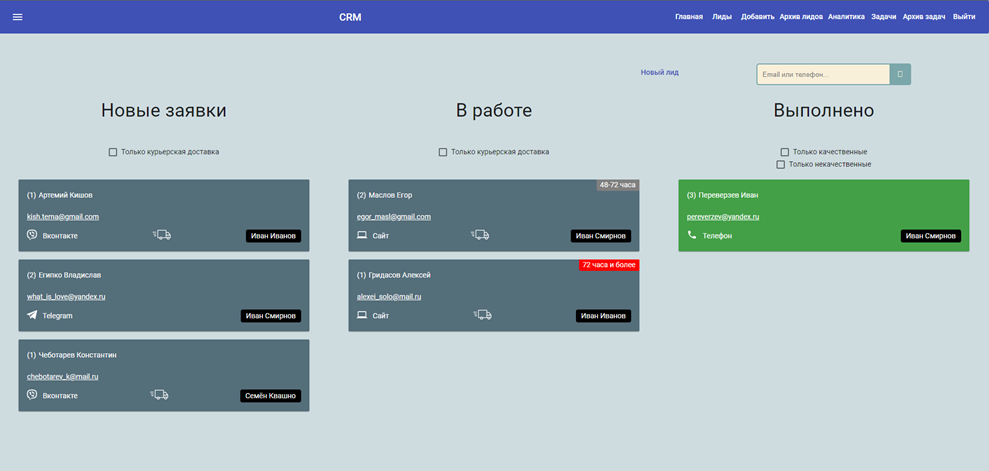This screenshot has height=471, width=989.
Task: Click the В работе column heading
Action: click(x=494, y=110)
